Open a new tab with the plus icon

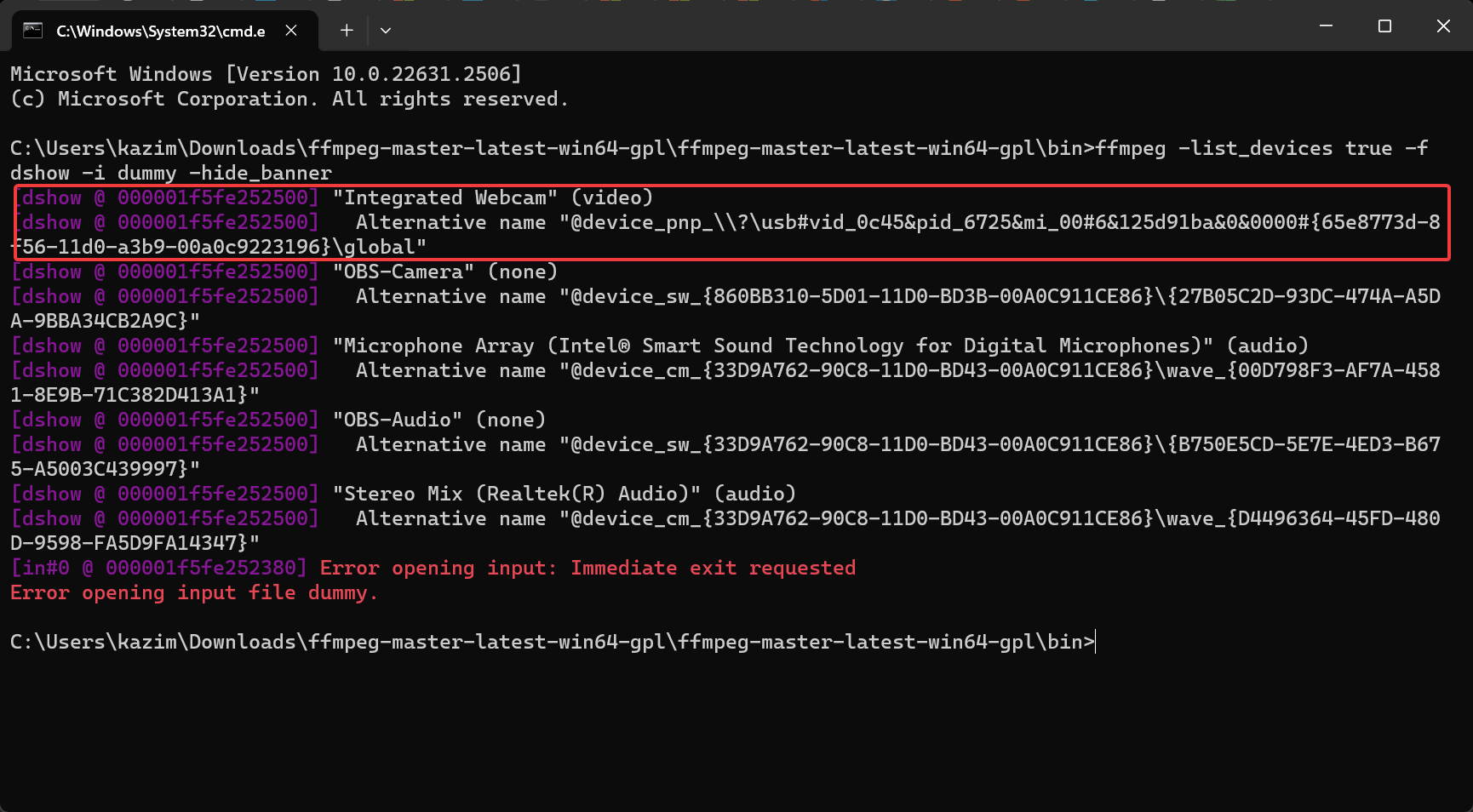click(x=347, y=30)
